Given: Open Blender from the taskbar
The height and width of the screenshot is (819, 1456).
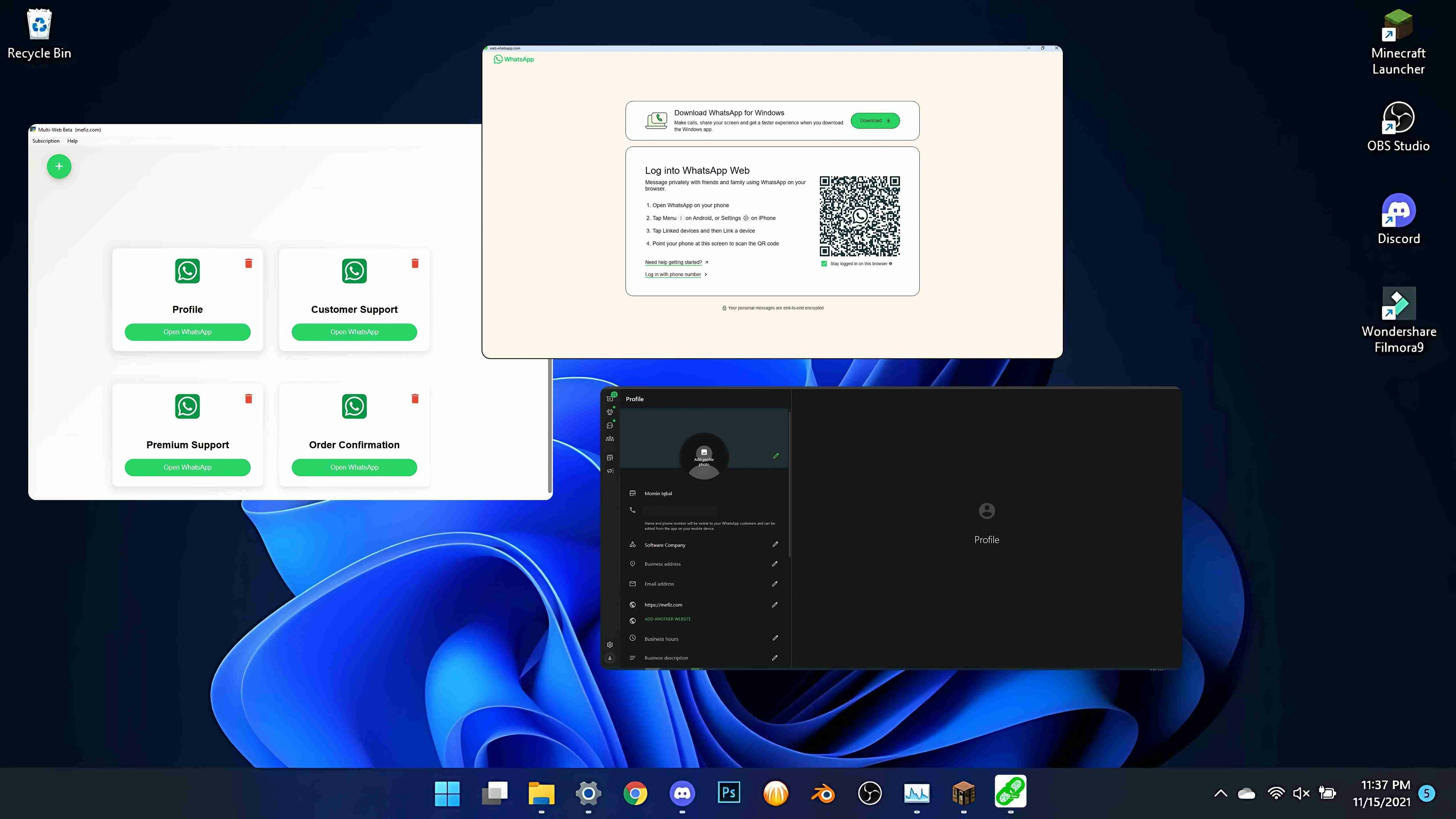Looking at the screenshot, I should (x=823, y=794).
